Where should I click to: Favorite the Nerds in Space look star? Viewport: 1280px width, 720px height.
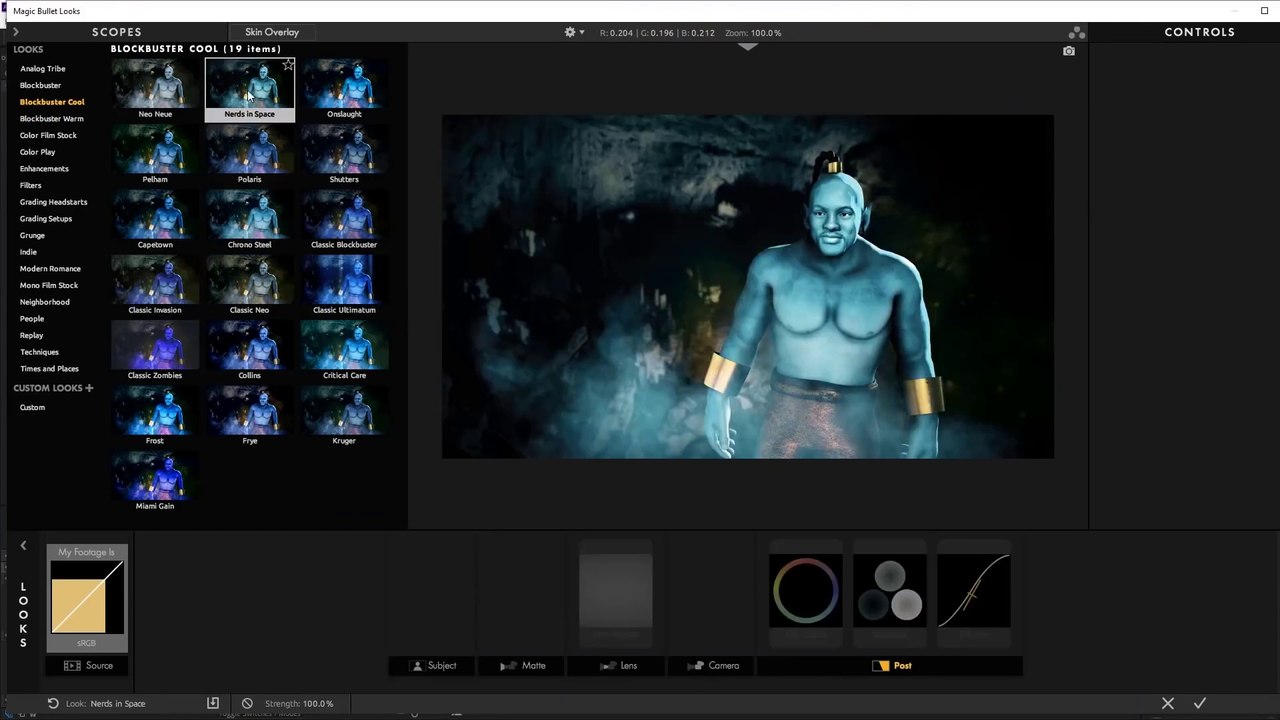tap(288, 65)
